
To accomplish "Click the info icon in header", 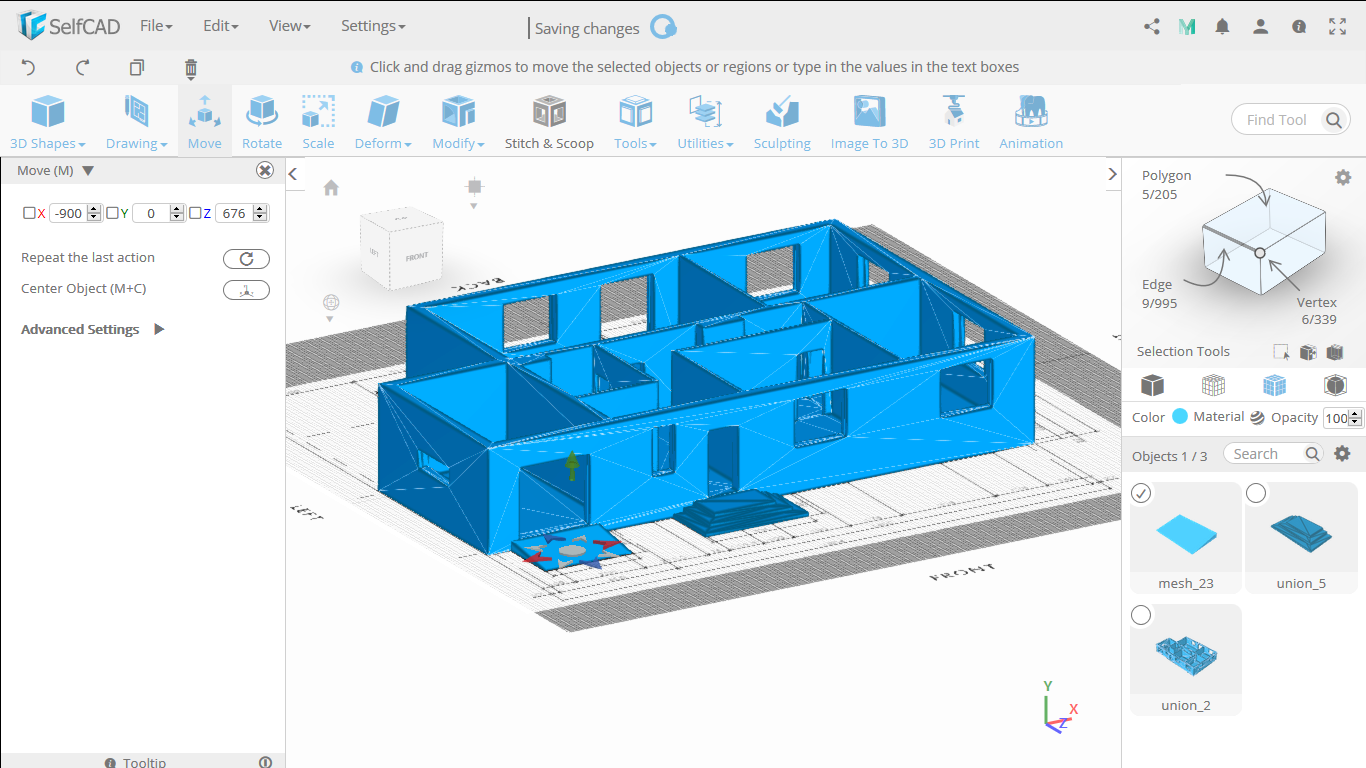I will click(1299, 27).
